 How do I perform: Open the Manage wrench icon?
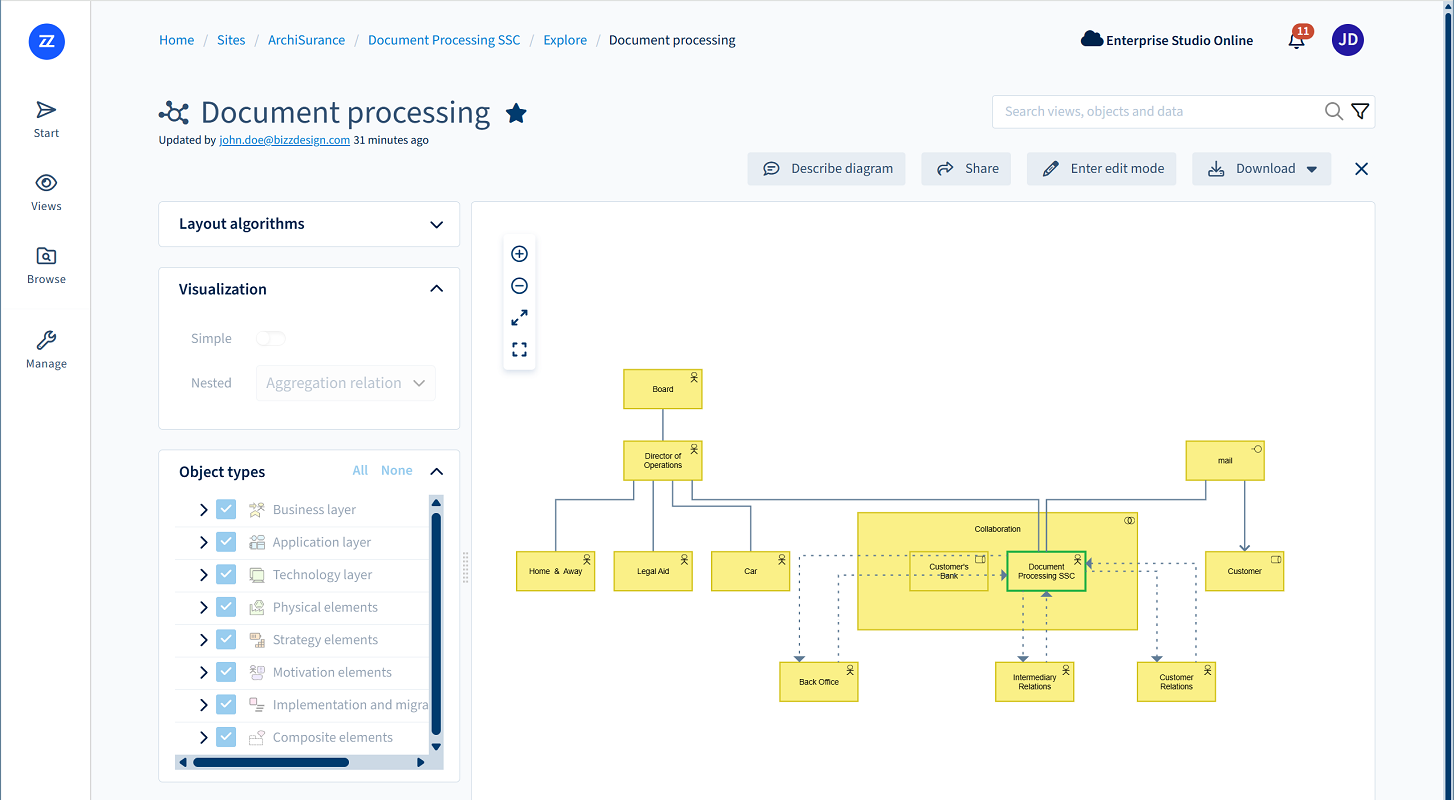(46, 341)
